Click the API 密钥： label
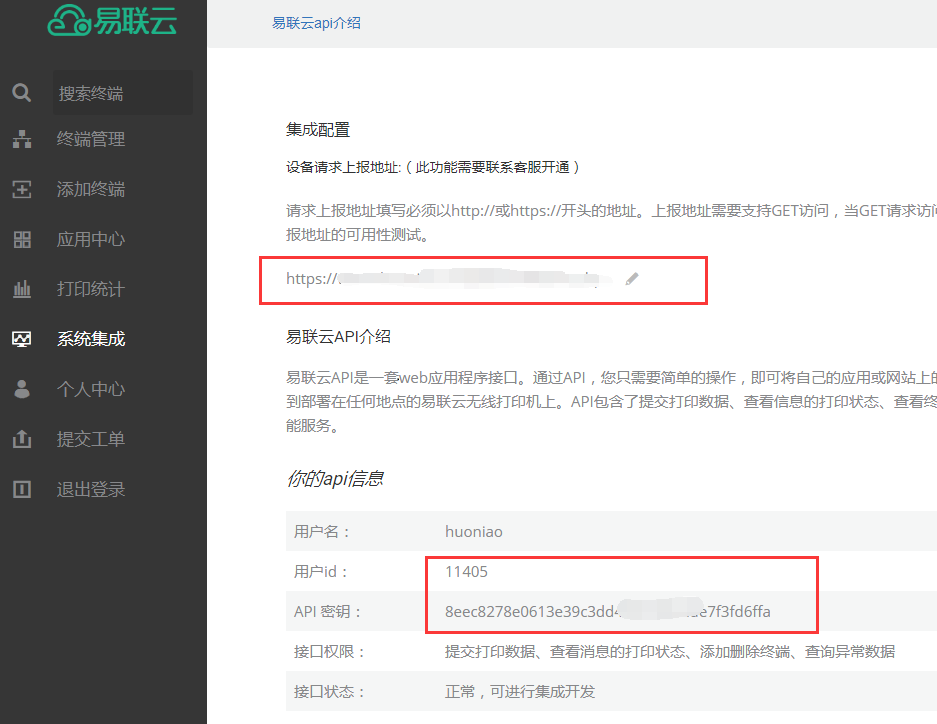This screenshot has height=724, width=937. pos(328,611)
